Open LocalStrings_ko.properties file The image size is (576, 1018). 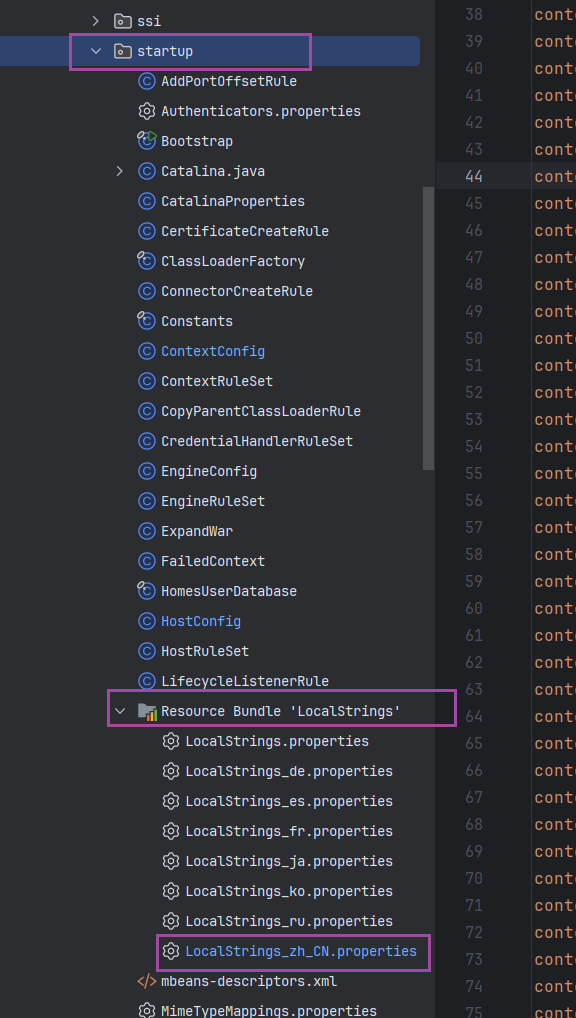289,891
